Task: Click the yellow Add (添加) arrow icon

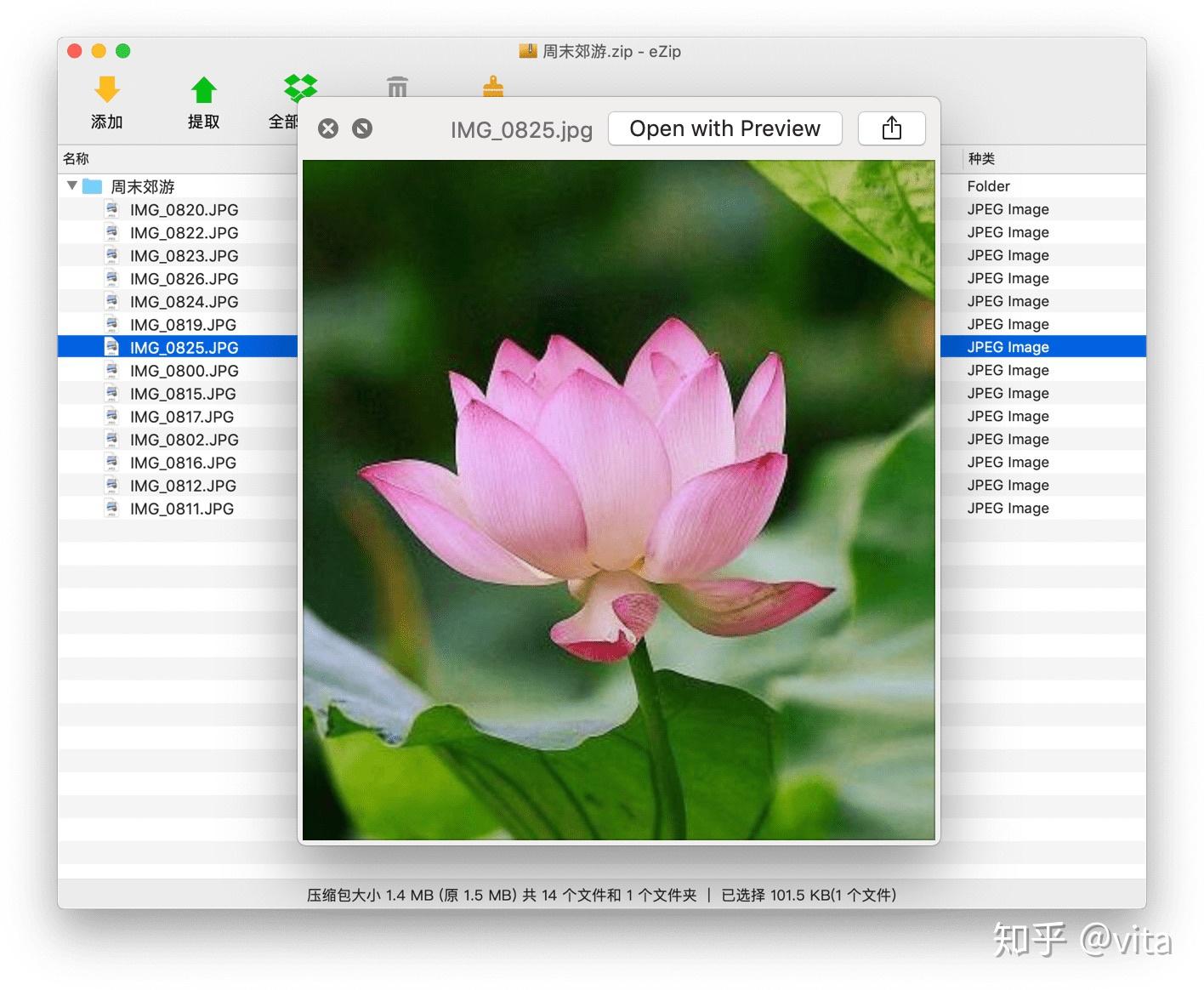Action: point(107,89)
